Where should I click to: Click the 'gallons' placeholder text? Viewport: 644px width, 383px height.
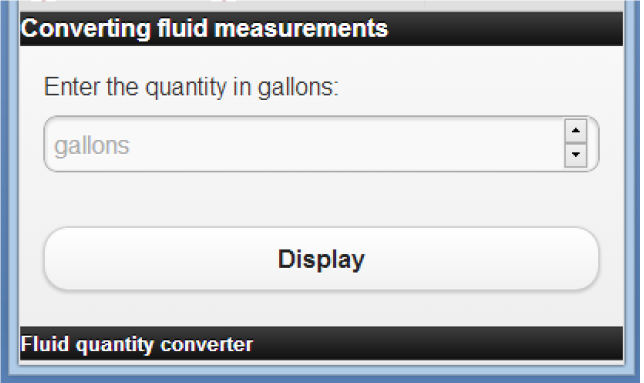[92, 146]
